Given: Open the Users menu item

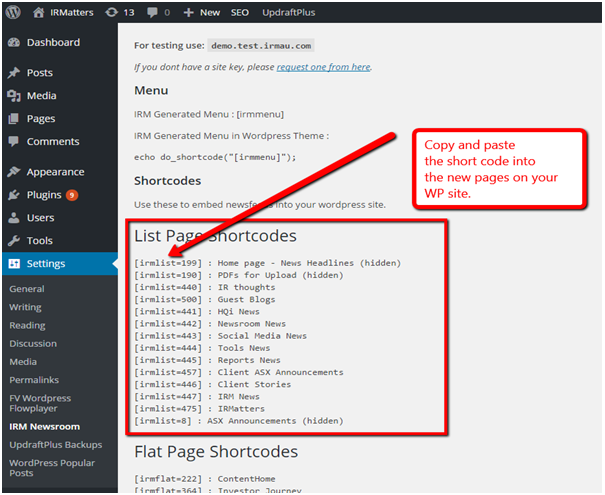Looking at the screenshot, I should pyautogui.click(x=41, y=218).
